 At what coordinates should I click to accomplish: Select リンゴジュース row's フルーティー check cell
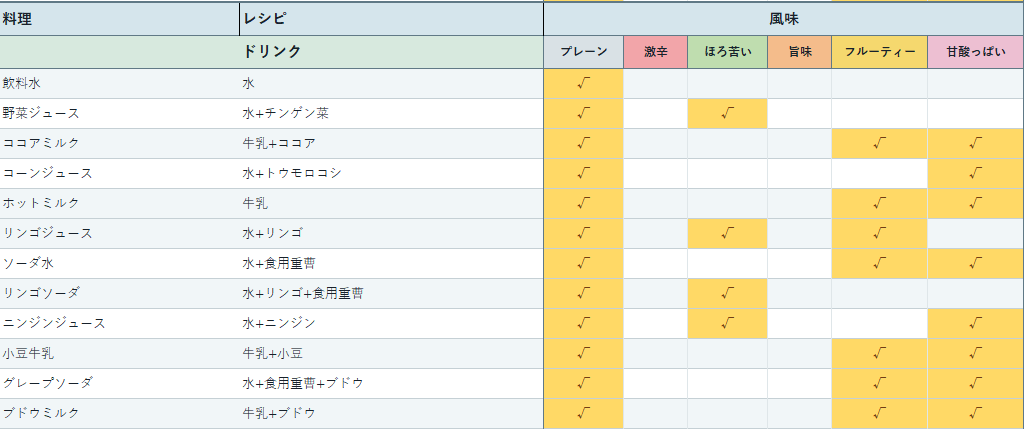(880, 234)
